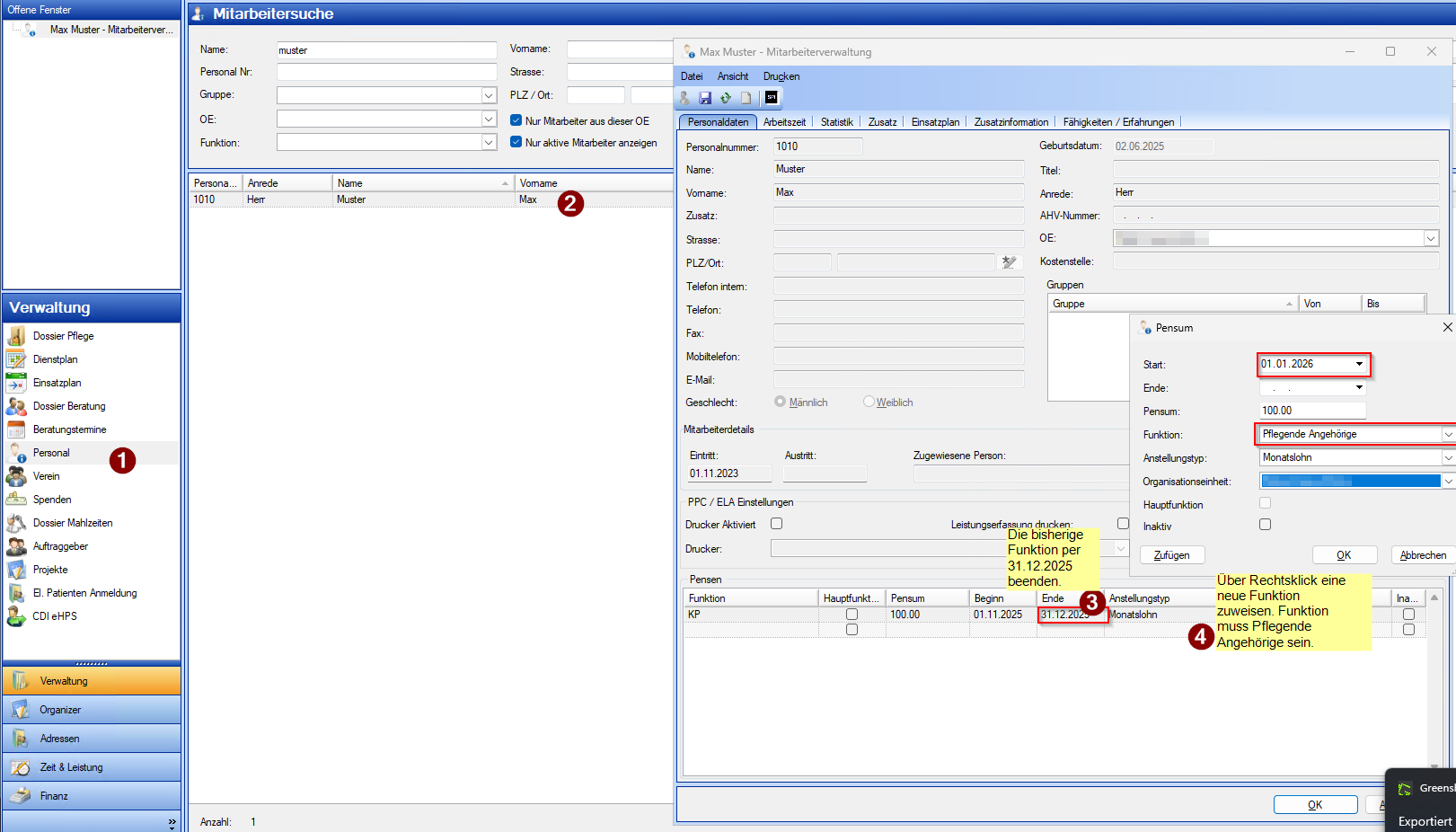Open the Drucken menu
The image size is (1456, 832).
click(x=781, y=76)
